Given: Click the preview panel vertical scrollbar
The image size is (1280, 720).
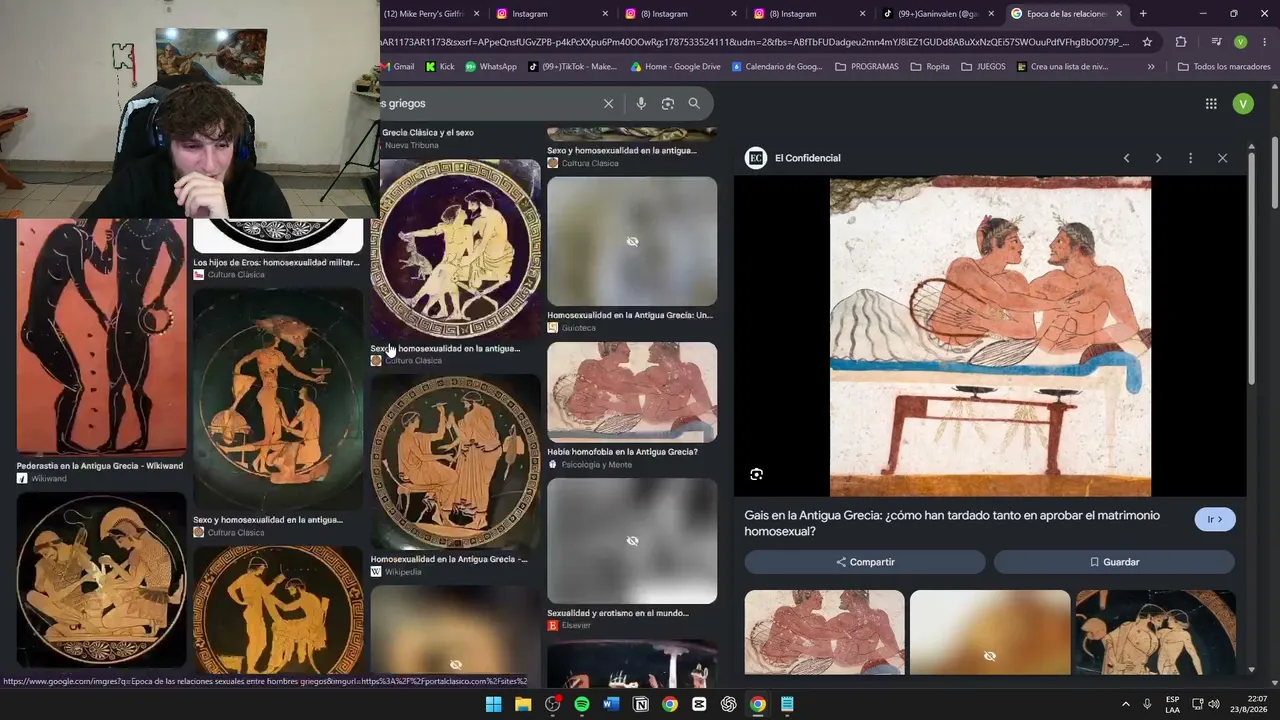Looking at the screenshot, I should 1252,270.
